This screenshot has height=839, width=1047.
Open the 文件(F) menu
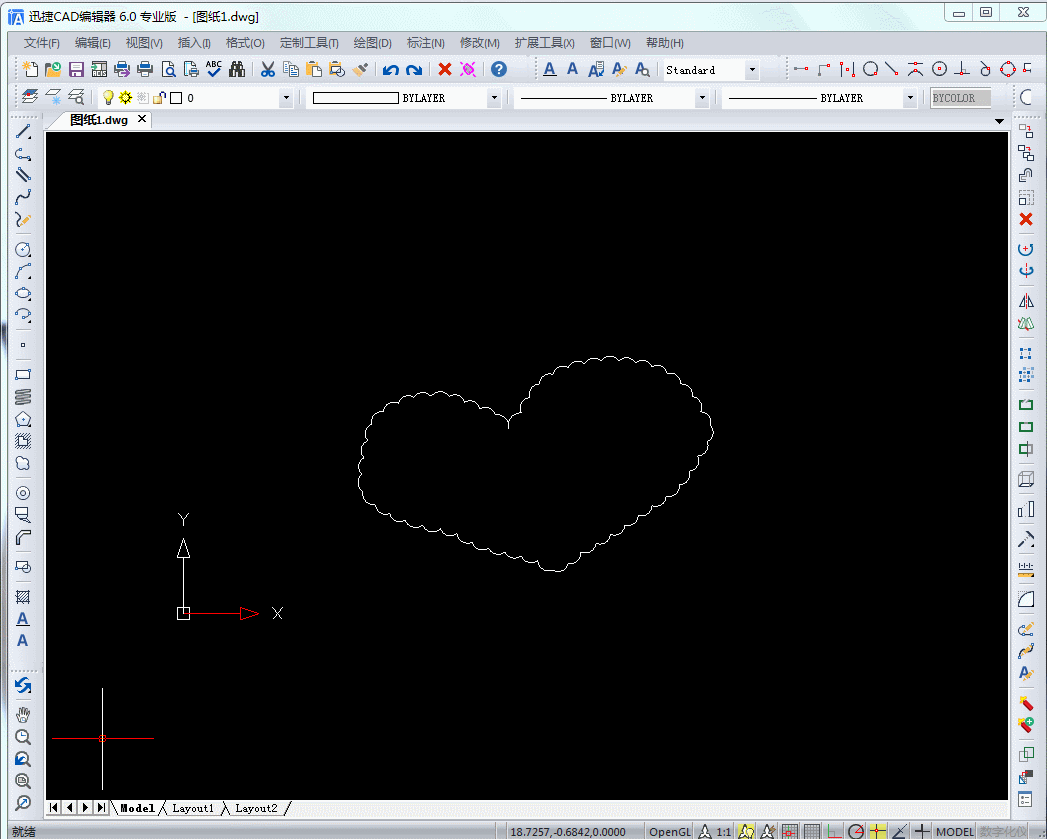point(41,43)
